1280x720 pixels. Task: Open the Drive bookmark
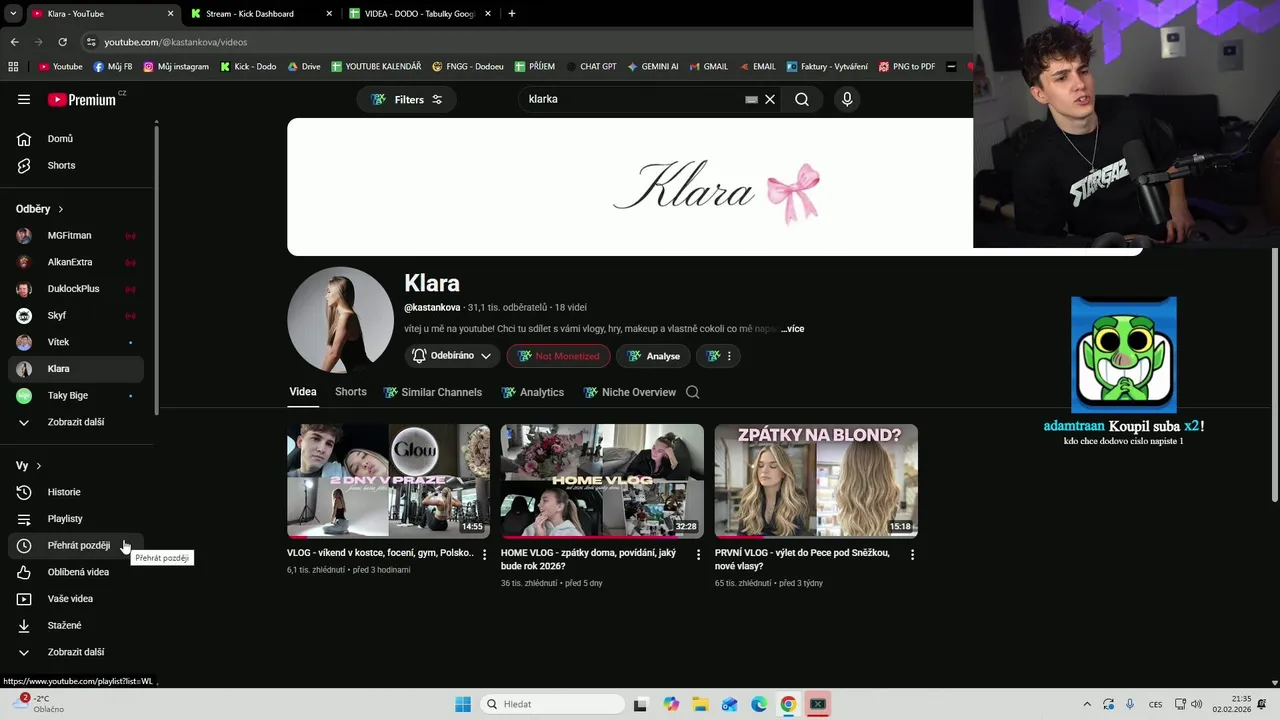pyautogui.click(x=304, y=67)
